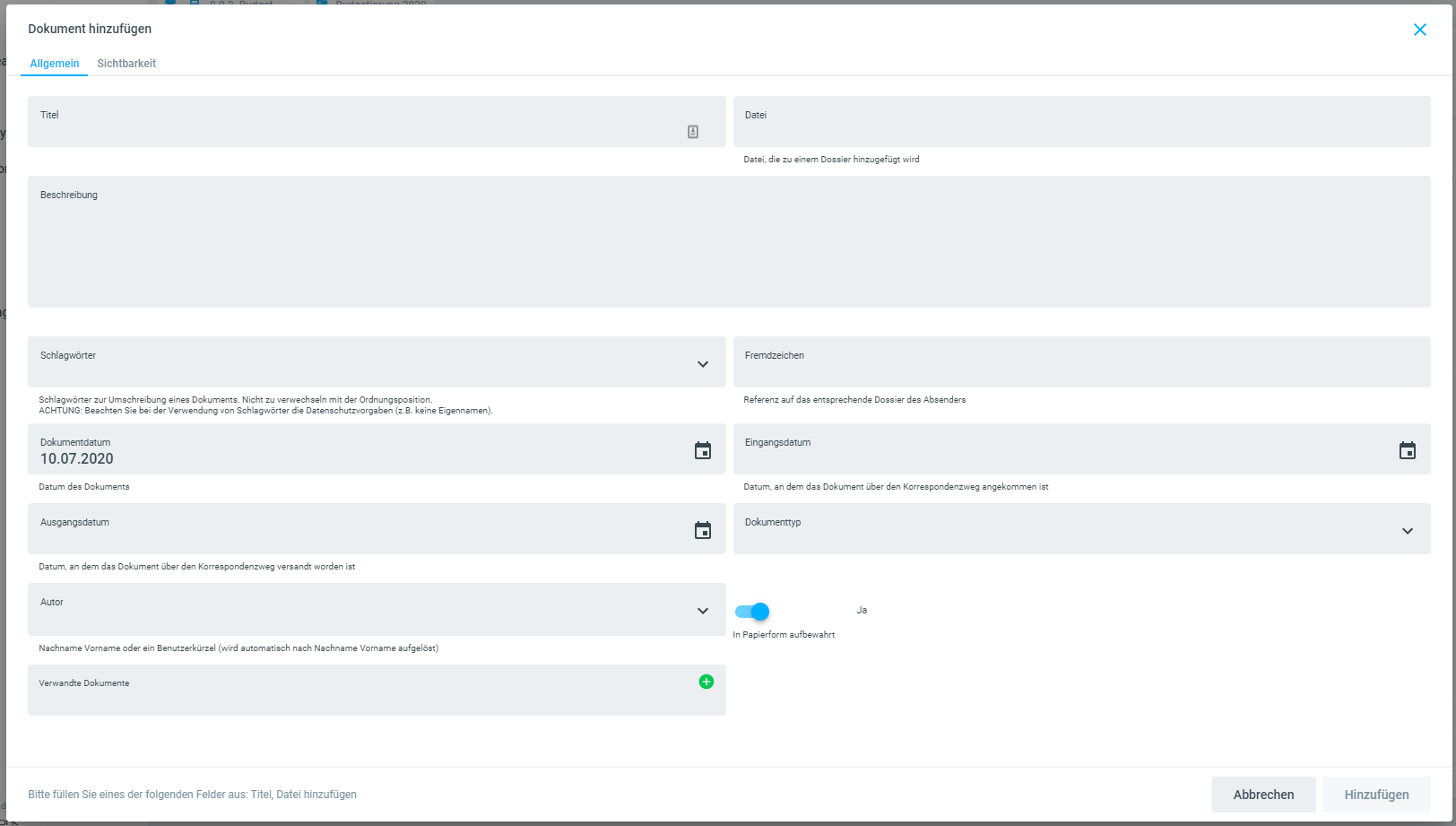Open the Ausgangsdatum calendar picker

tap(703, 530)
